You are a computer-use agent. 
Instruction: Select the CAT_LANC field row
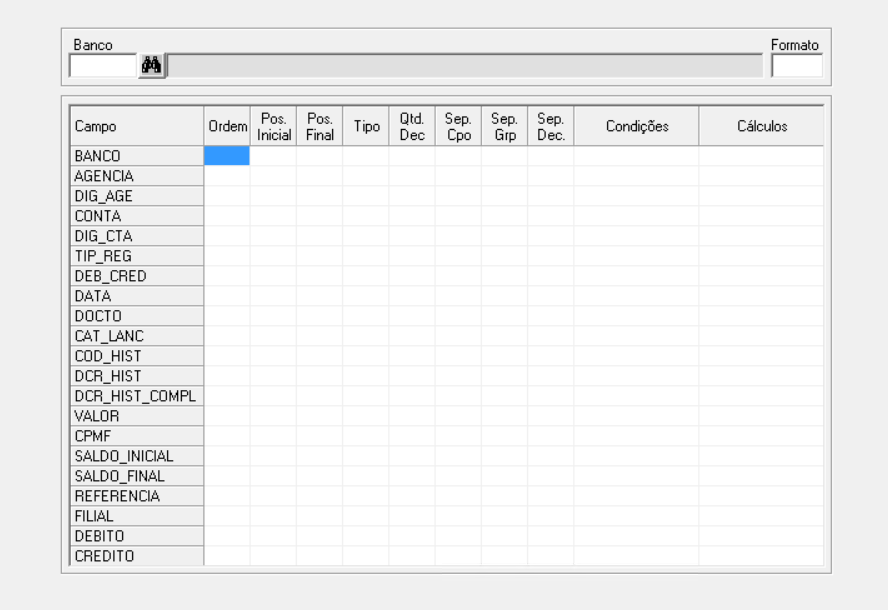136,336
